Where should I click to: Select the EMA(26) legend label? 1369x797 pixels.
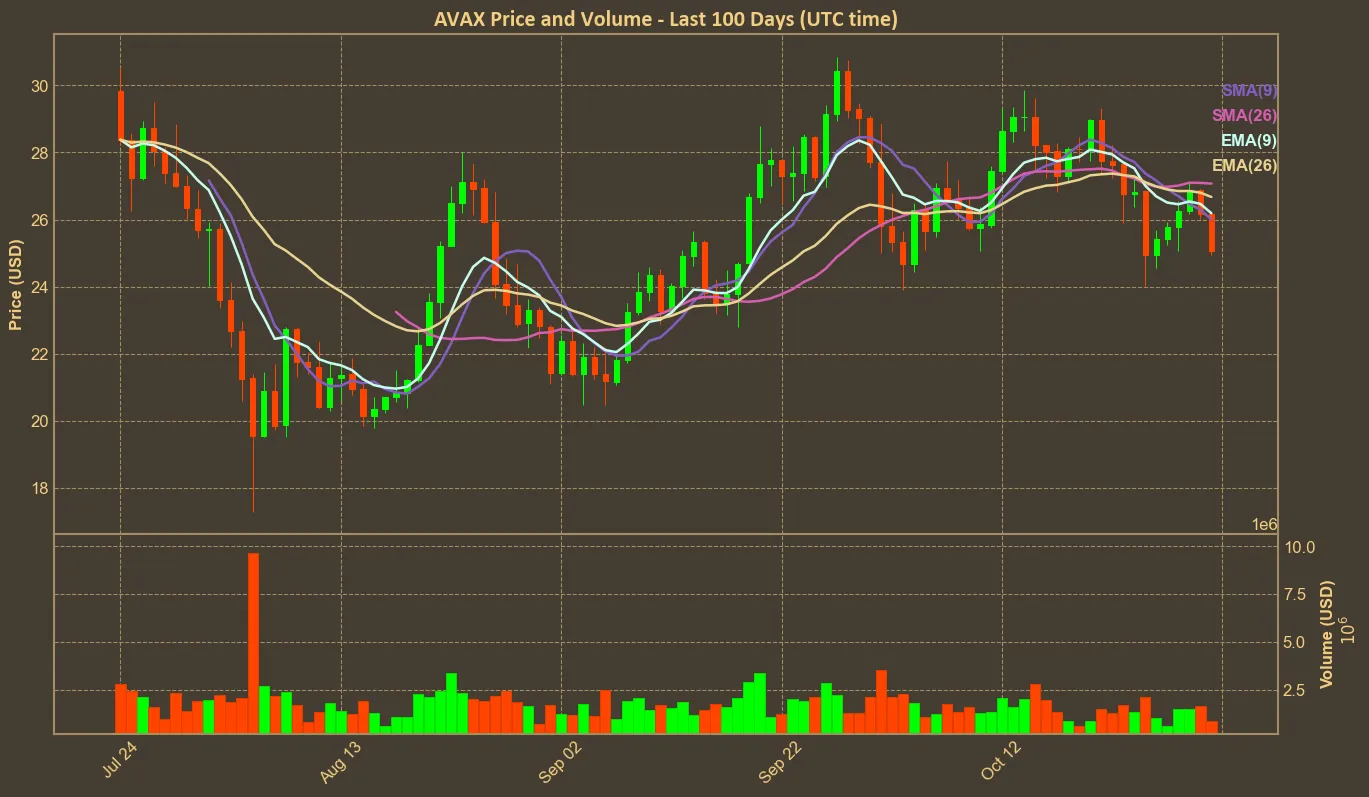click(x=1244, y=165)
